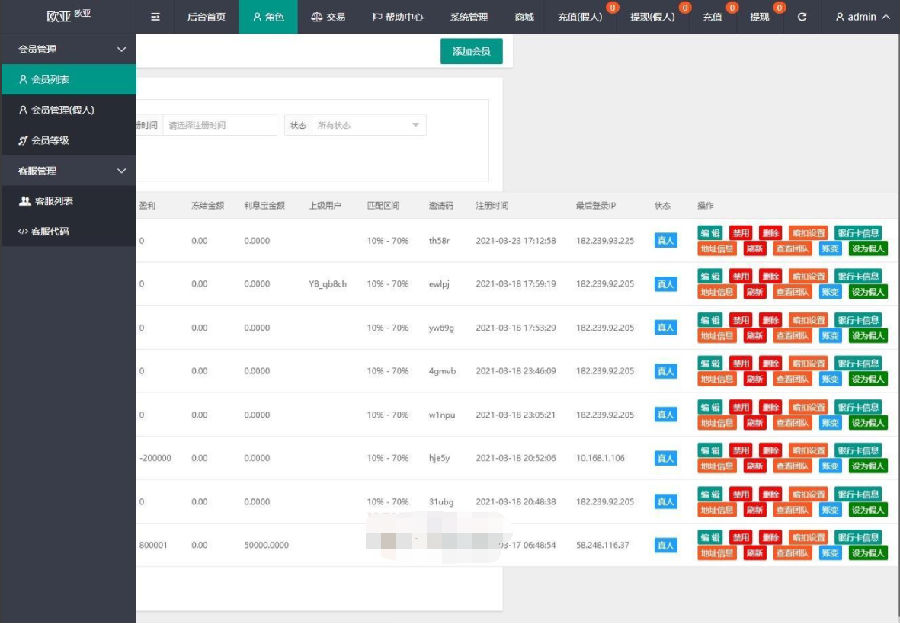The image size is (900, 623).
Task: Click 禁用 for the yw69g row
Action: point(739,319)
